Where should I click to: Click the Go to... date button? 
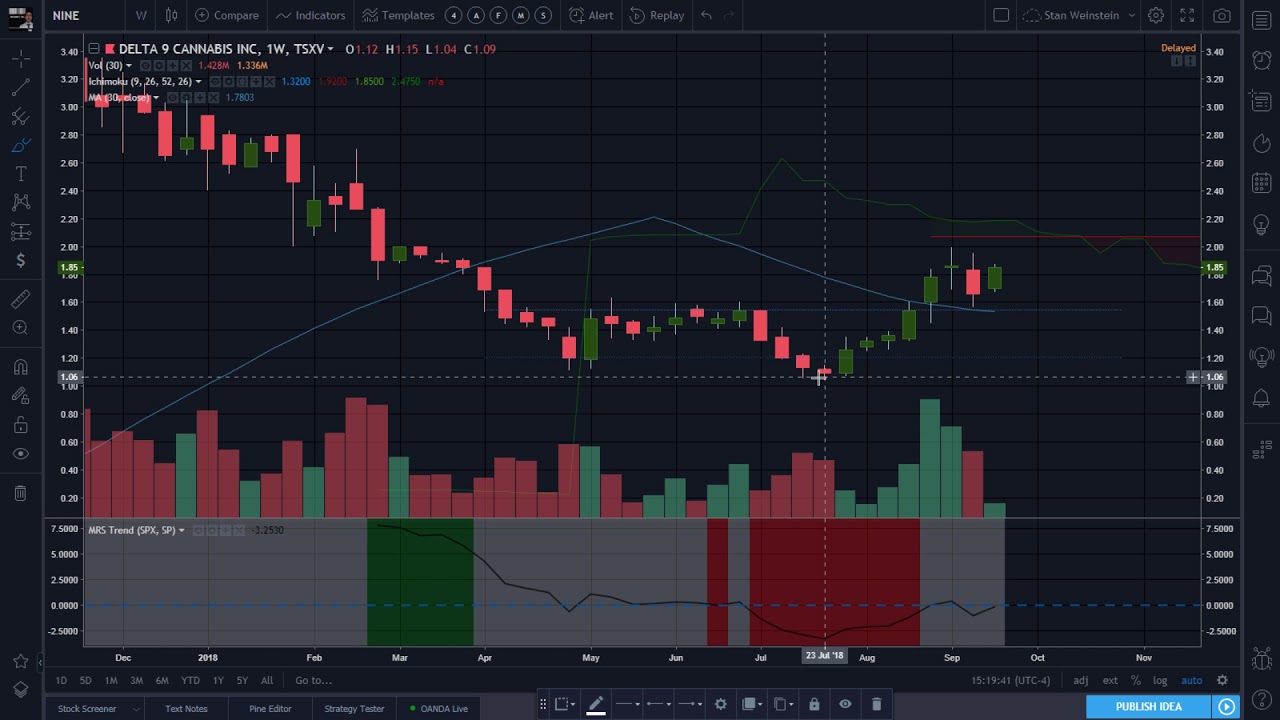(314, 681)
